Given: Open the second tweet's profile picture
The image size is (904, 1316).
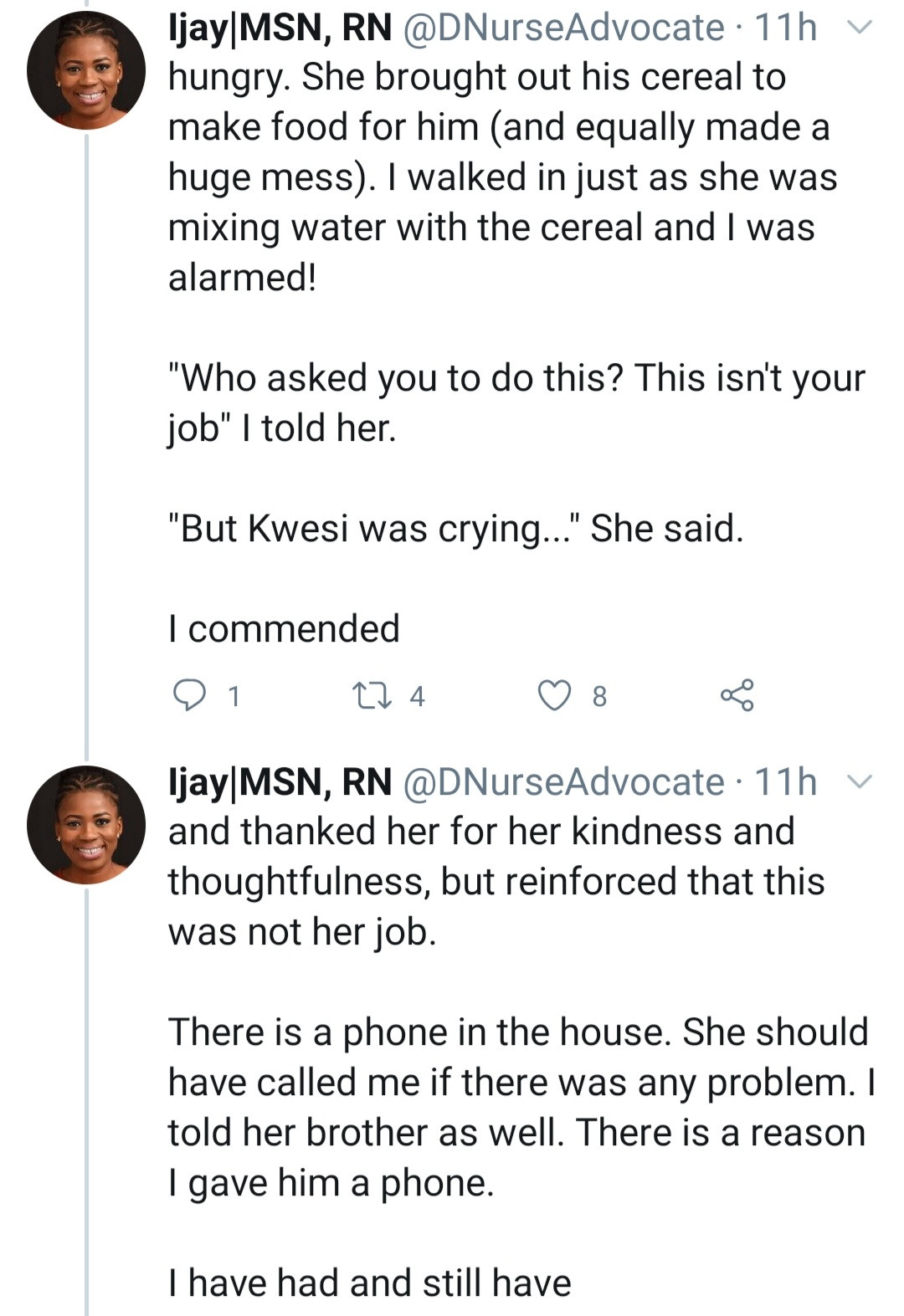Looking at the screenshot, I should [x=86, y=825].
